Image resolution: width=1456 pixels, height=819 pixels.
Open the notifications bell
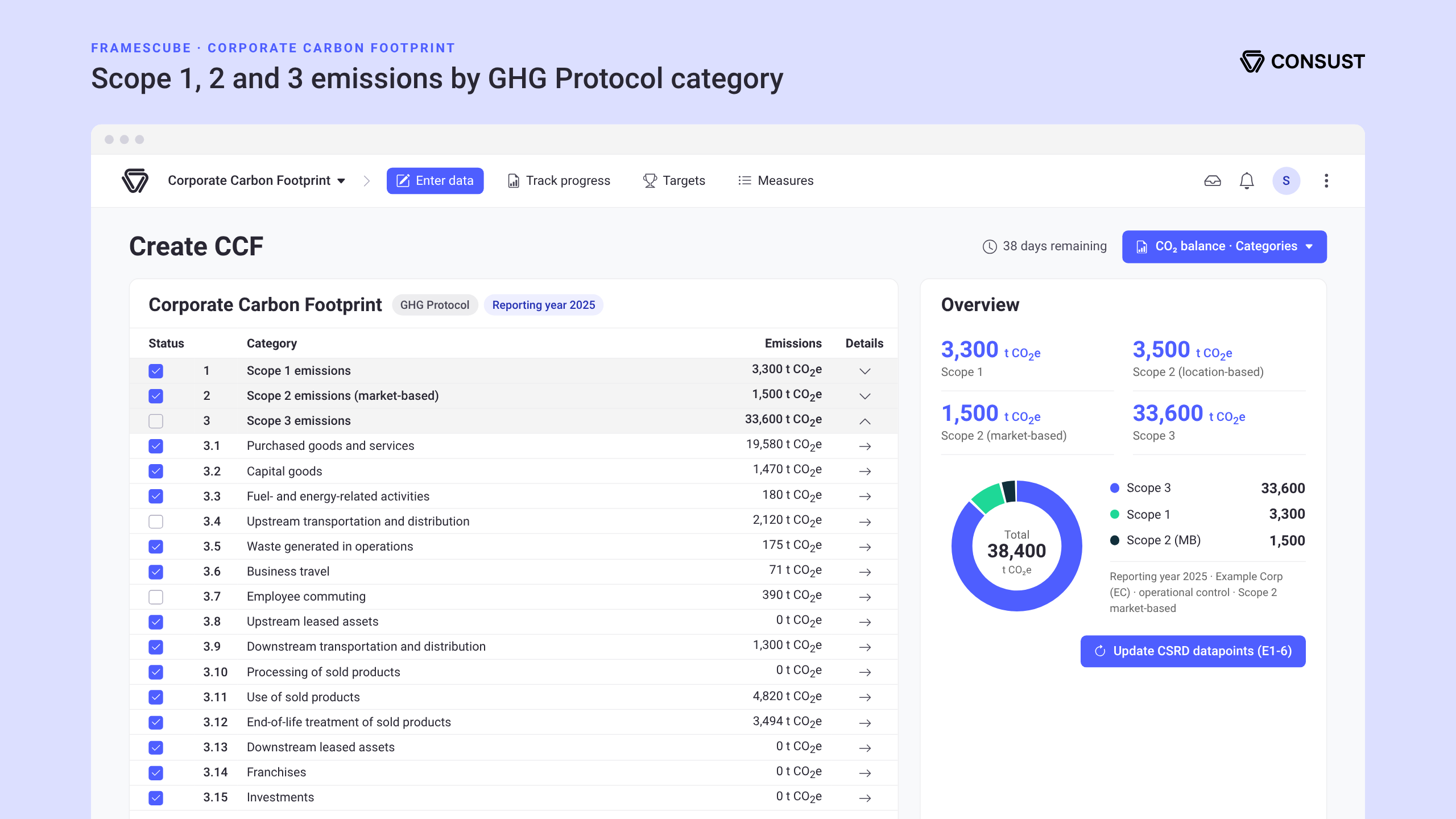coord(1247,181)
